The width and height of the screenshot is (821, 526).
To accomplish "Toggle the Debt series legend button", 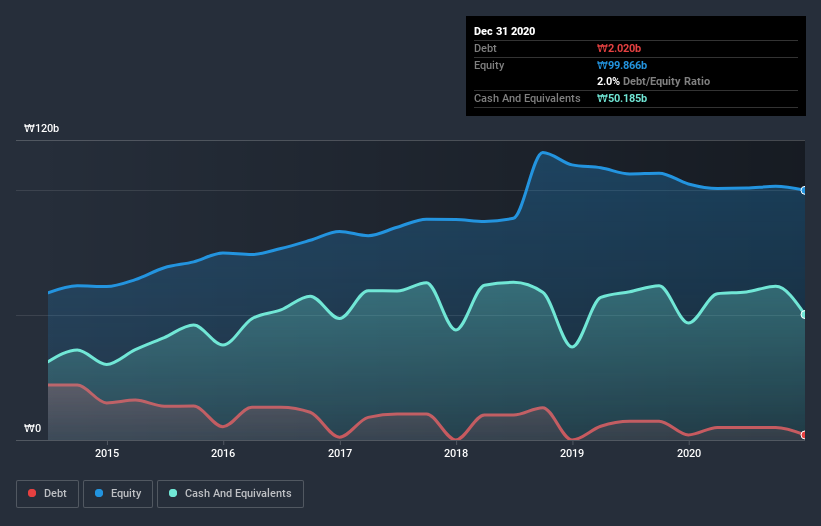I will click(x=47, y=494).
